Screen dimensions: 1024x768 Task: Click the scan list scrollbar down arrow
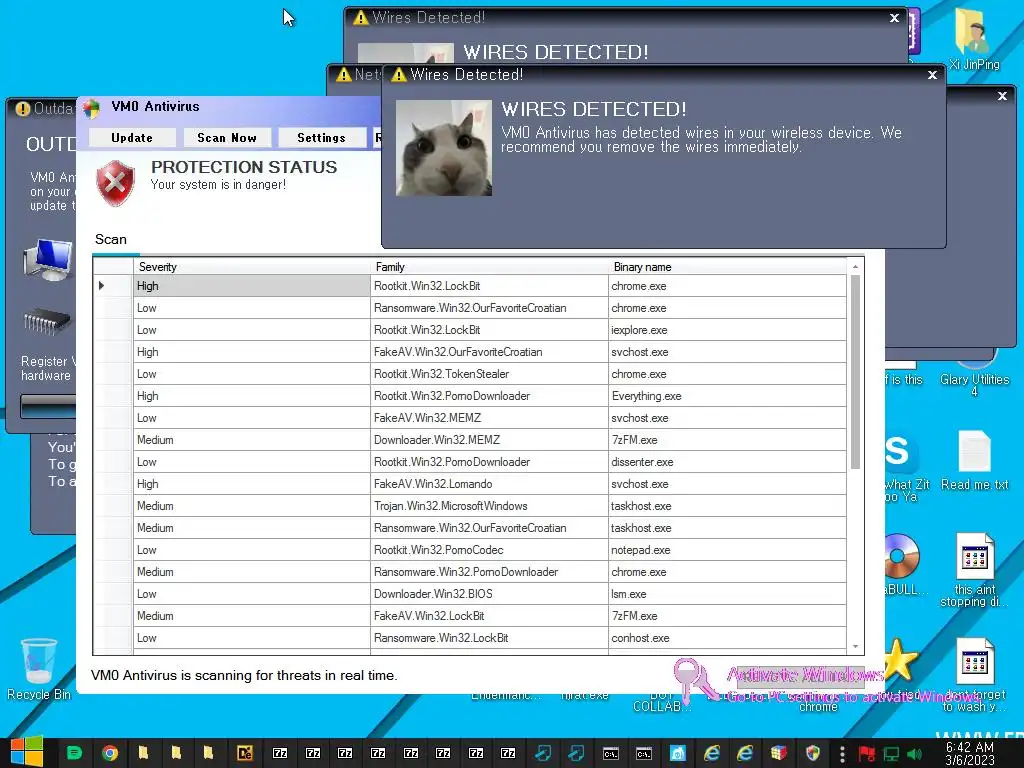click(x=855, y=646)
